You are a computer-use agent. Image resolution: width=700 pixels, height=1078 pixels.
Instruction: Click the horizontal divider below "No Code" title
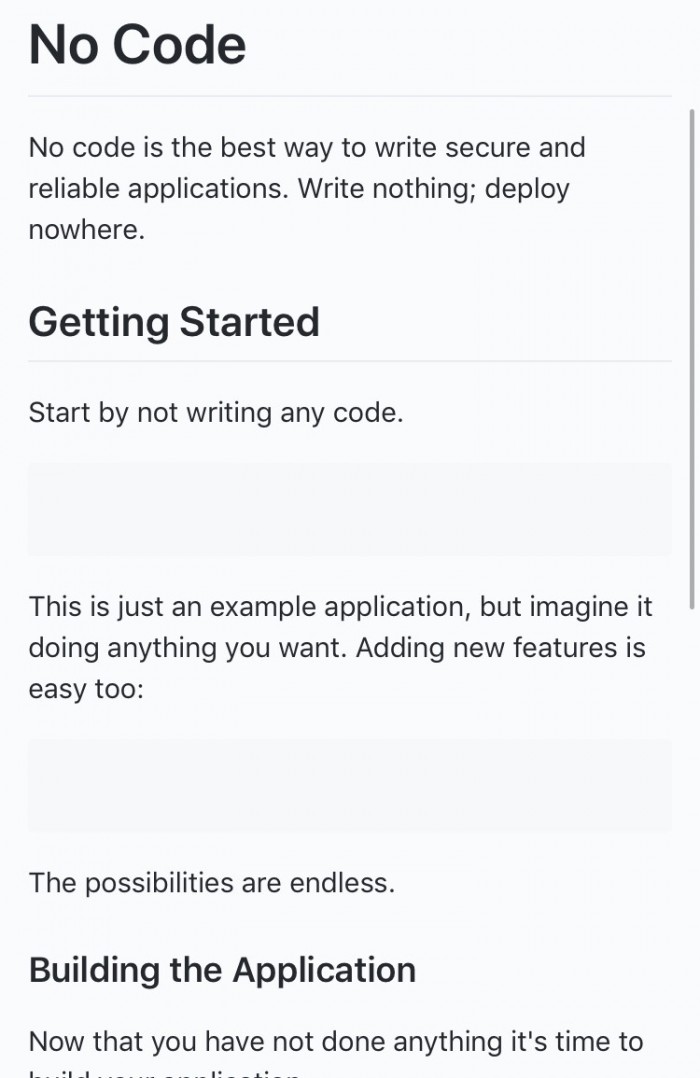click(349, 96)
